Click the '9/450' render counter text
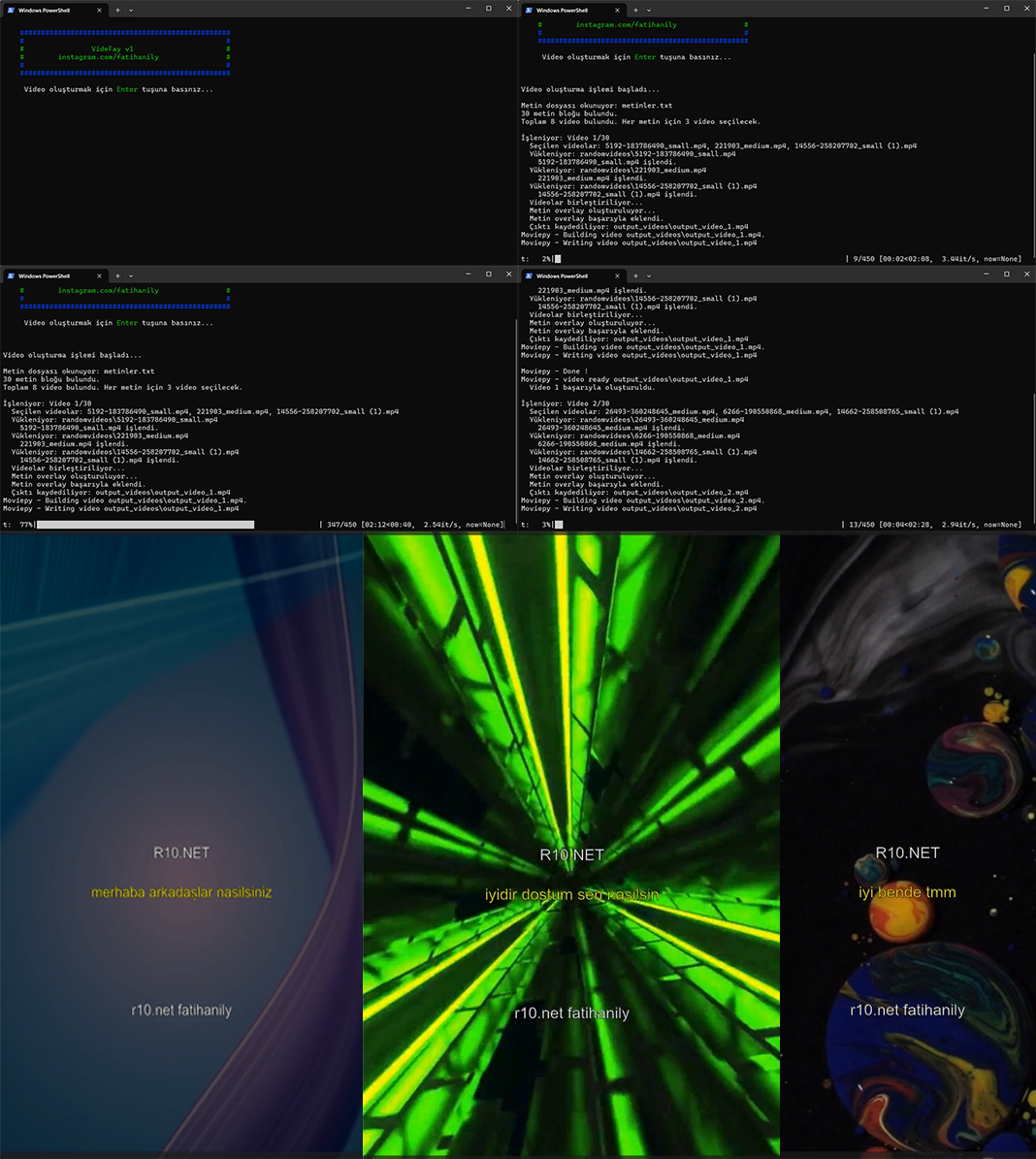Viewport: 1036px width, 1159px height. pyautogui.click(x=863, y=259)
